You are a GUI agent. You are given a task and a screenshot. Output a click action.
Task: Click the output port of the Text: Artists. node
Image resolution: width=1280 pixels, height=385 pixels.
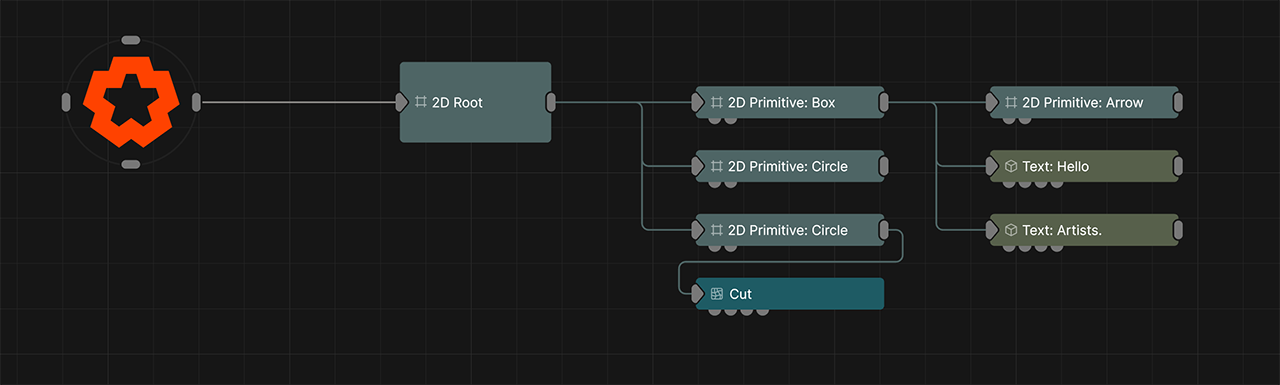click(1179, 230)
